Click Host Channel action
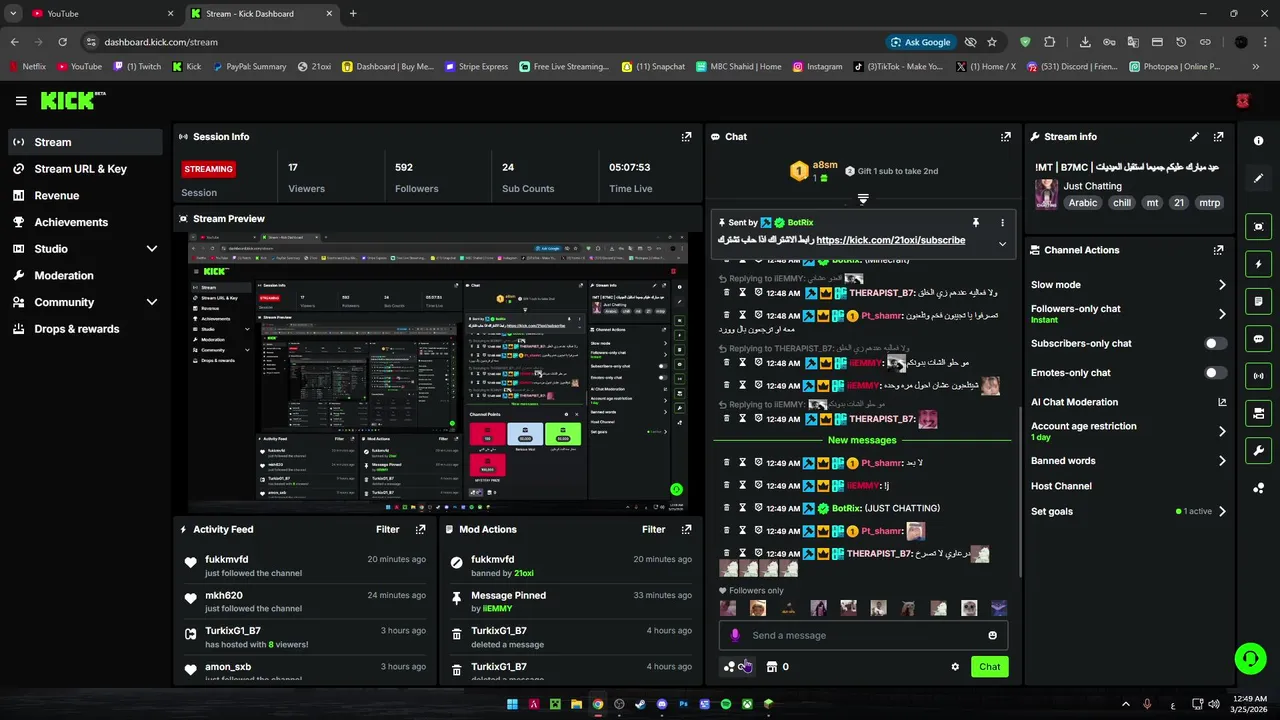 1061,486
